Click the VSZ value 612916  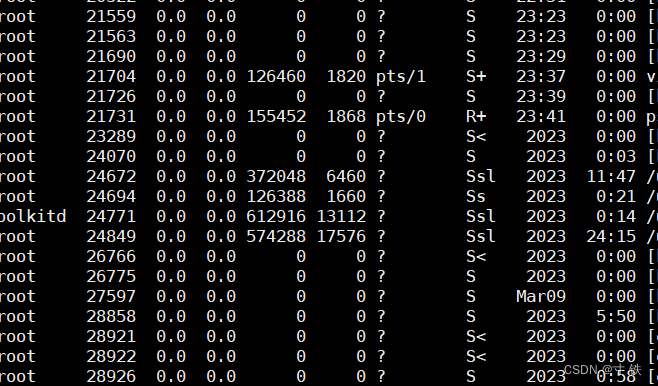click(x=276, y=216)
